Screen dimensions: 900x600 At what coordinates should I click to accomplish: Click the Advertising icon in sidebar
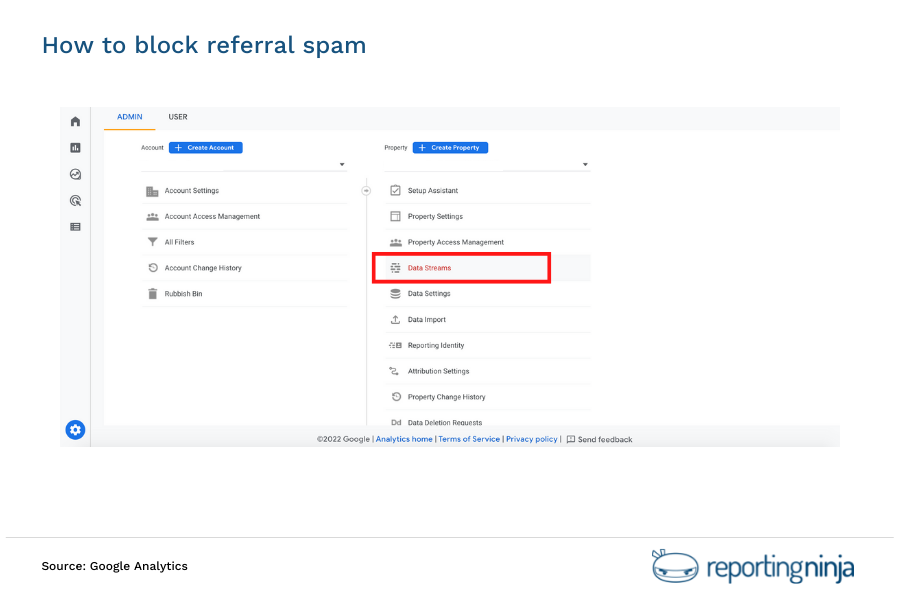[x=75, y=200]
